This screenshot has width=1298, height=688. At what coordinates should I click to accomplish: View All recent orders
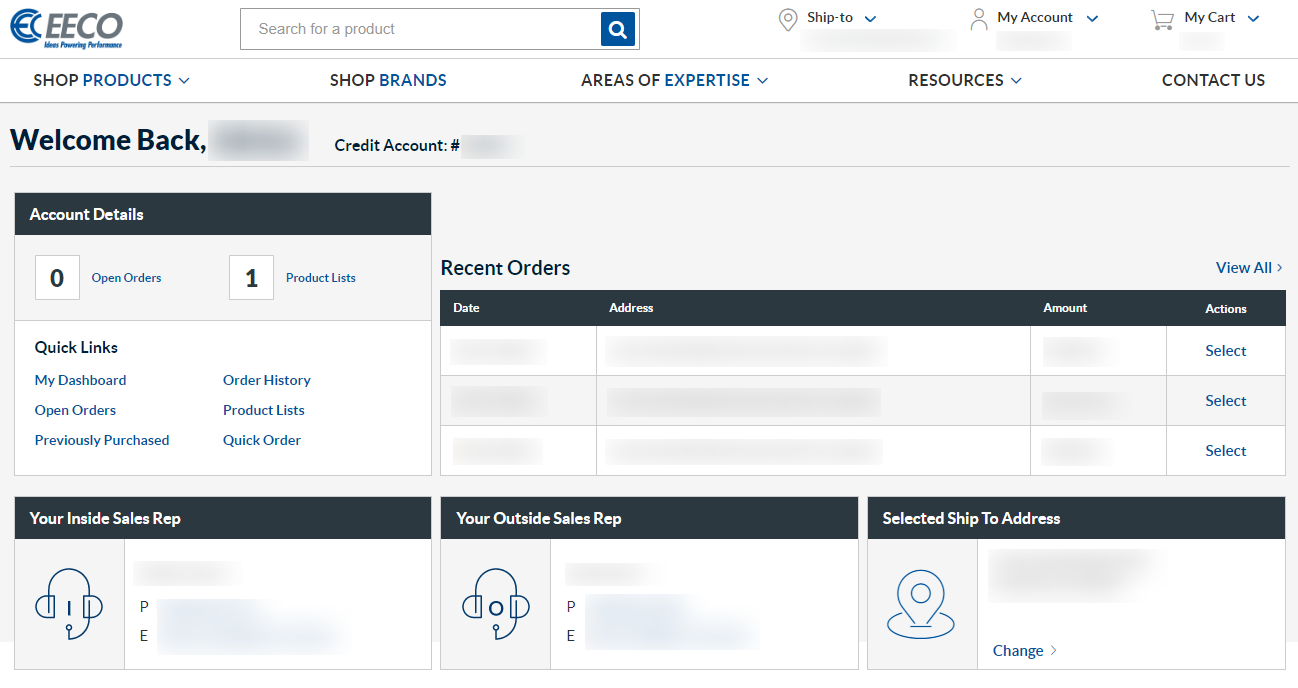point(1249,267)
